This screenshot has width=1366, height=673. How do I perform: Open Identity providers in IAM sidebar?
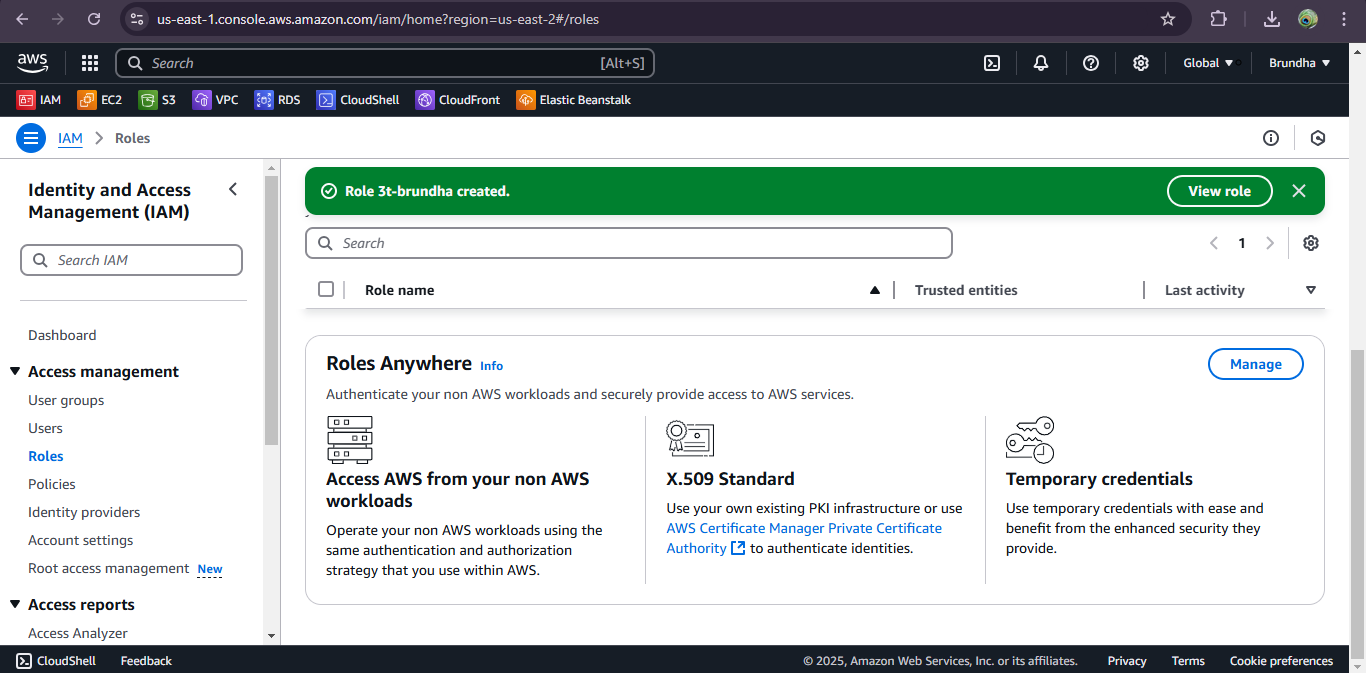coord(84,512)
